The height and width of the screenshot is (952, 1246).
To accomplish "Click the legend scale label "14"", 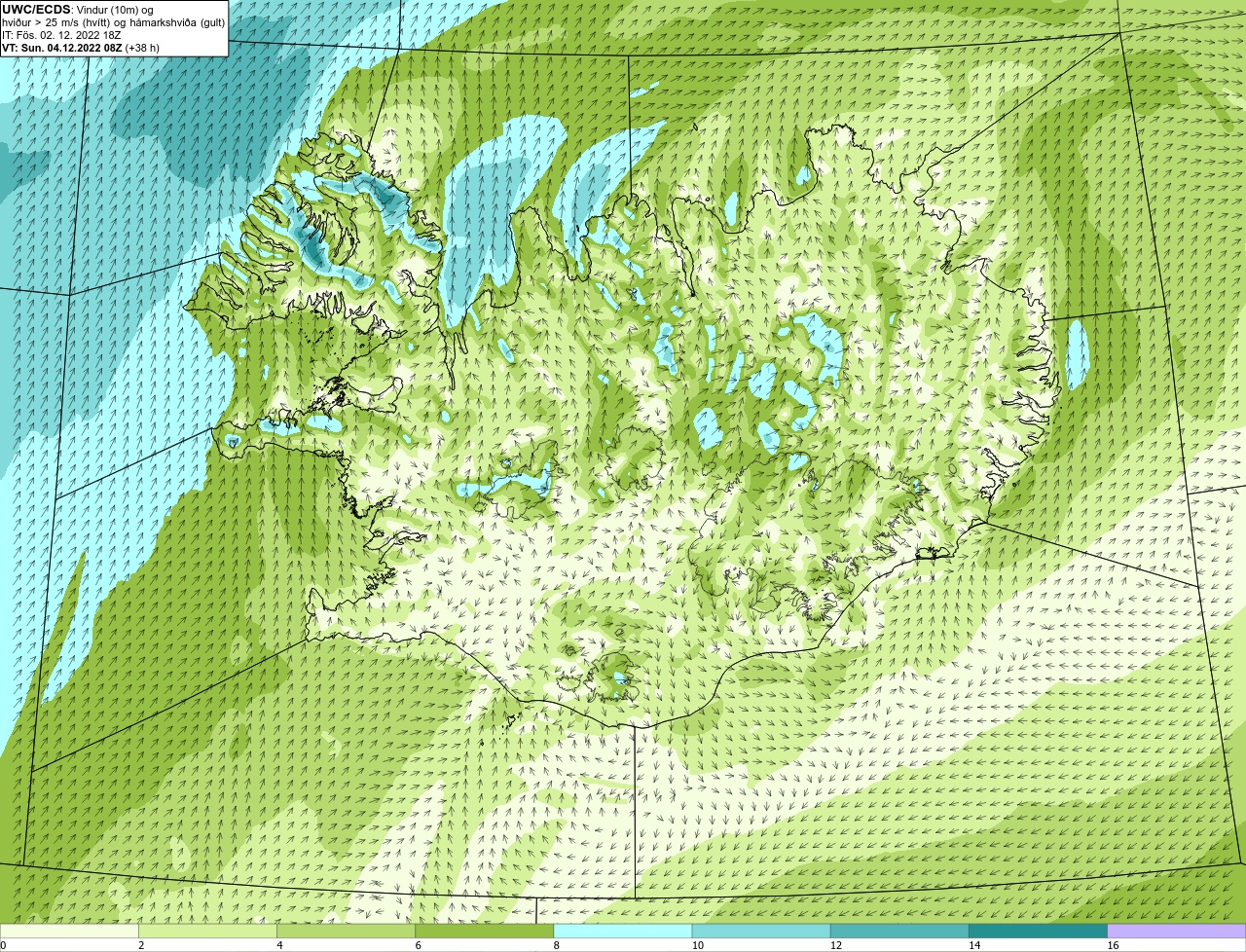I will [x=974, y=945].
